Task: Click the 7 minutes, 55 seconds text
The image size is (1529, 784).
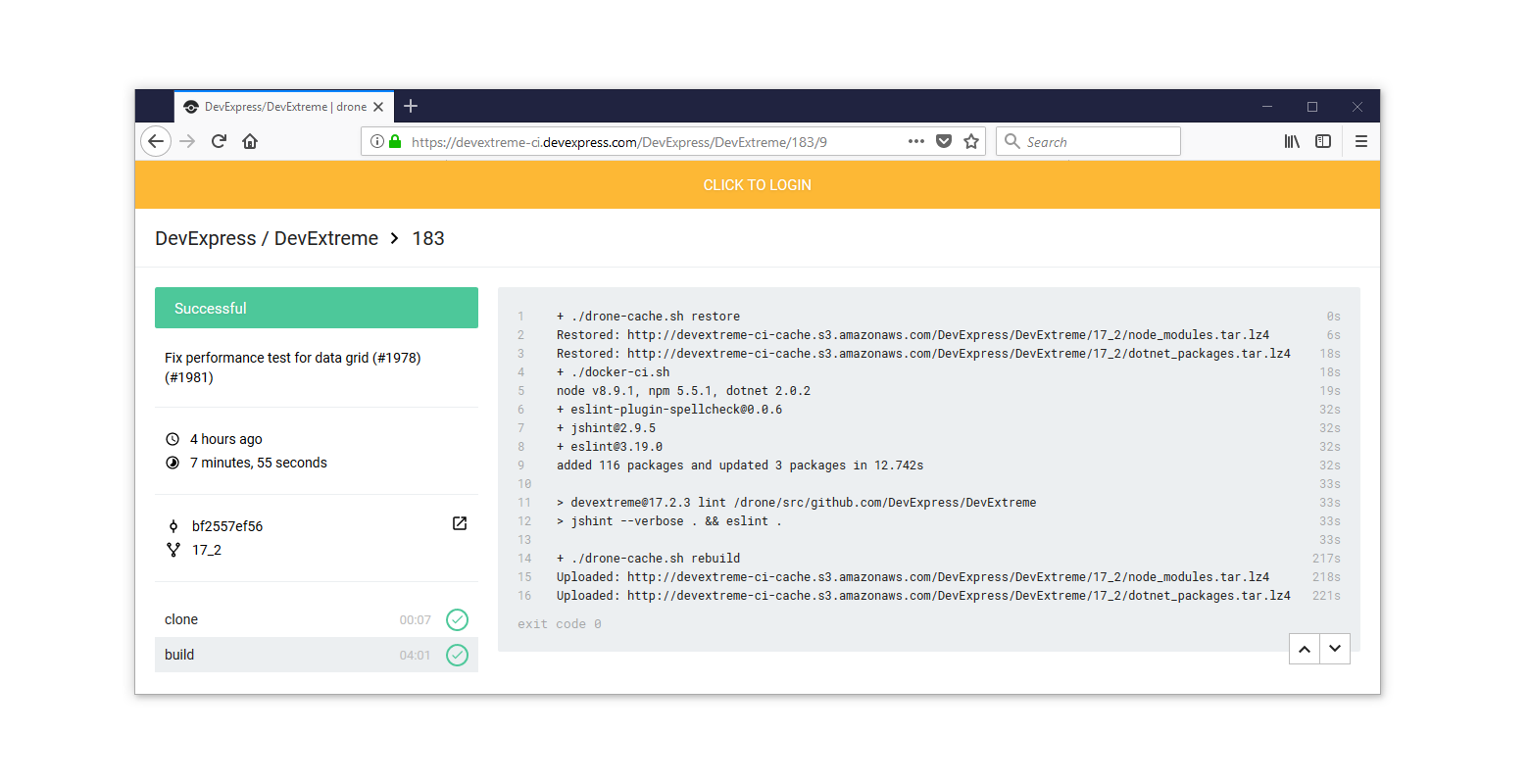Action: (259, 463)
